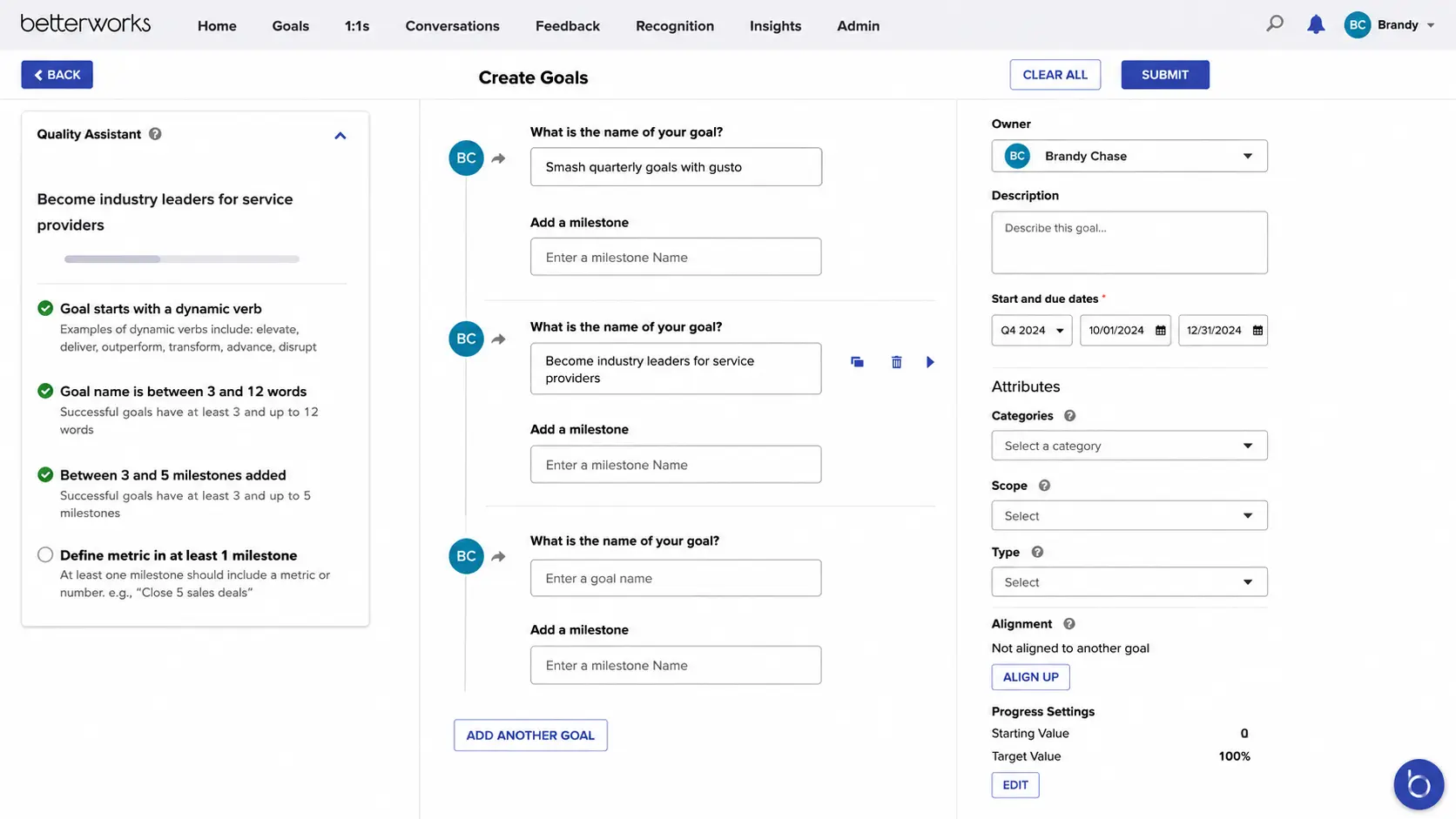Screen dimensions: 1456x819
Task: Open the Select a category dropdown
Action: pos(1129,446)
